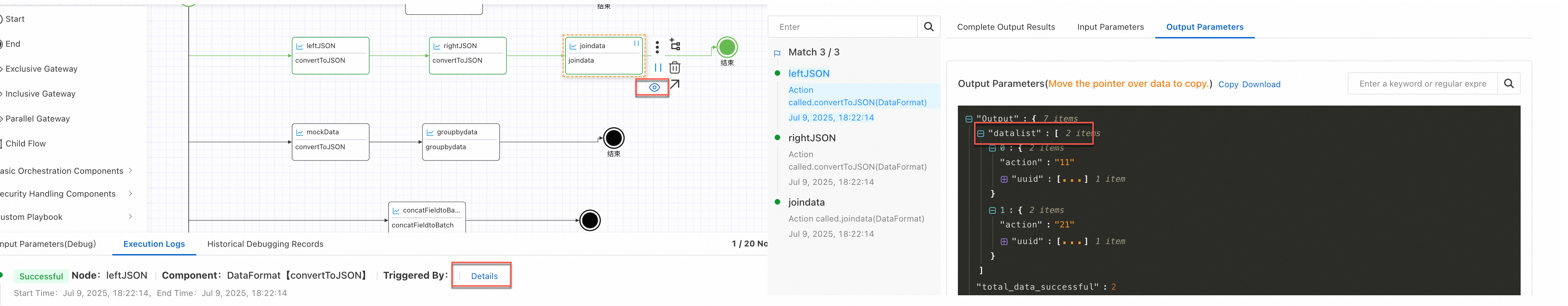This screenshot has height=306, width=1568.
Task: Click the node search Enter field
Action: click(x=842, y=27)
